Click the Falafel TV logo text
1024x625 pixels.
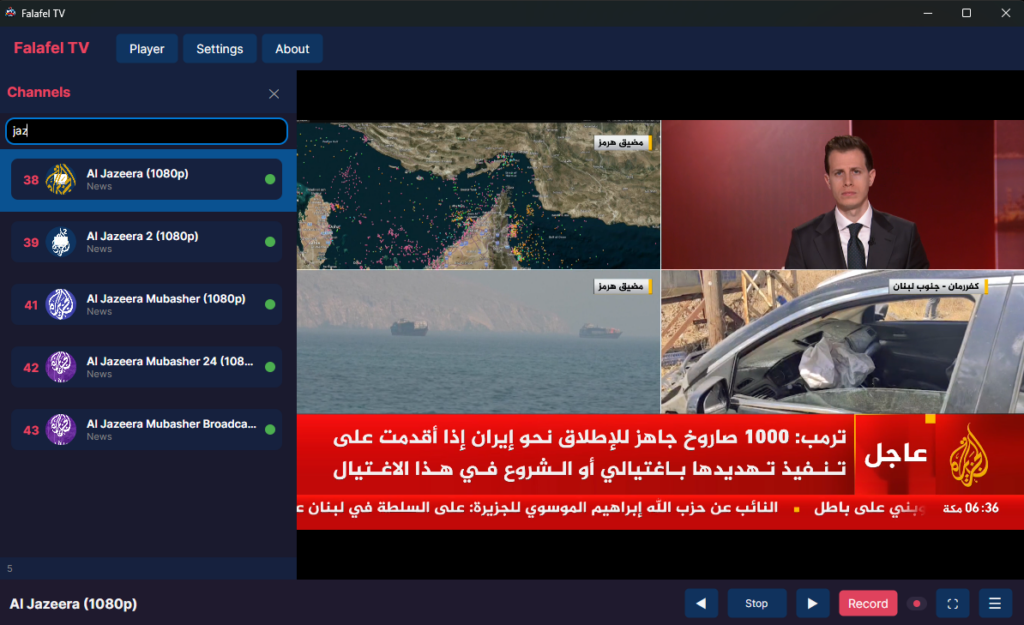tap(51, 48)
